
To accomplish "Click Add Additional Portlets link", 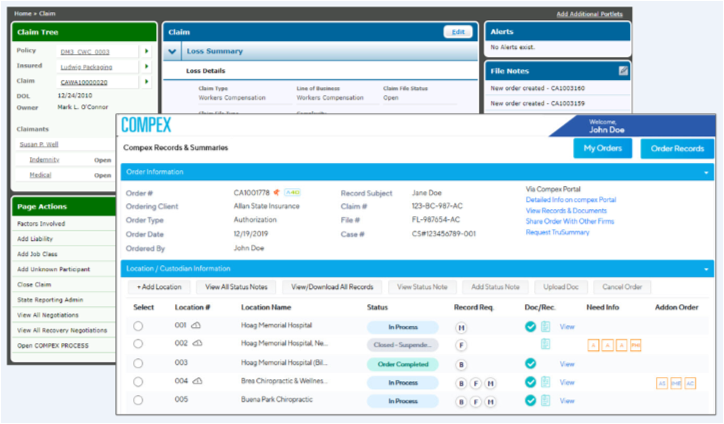I will (x=589, y=14).
